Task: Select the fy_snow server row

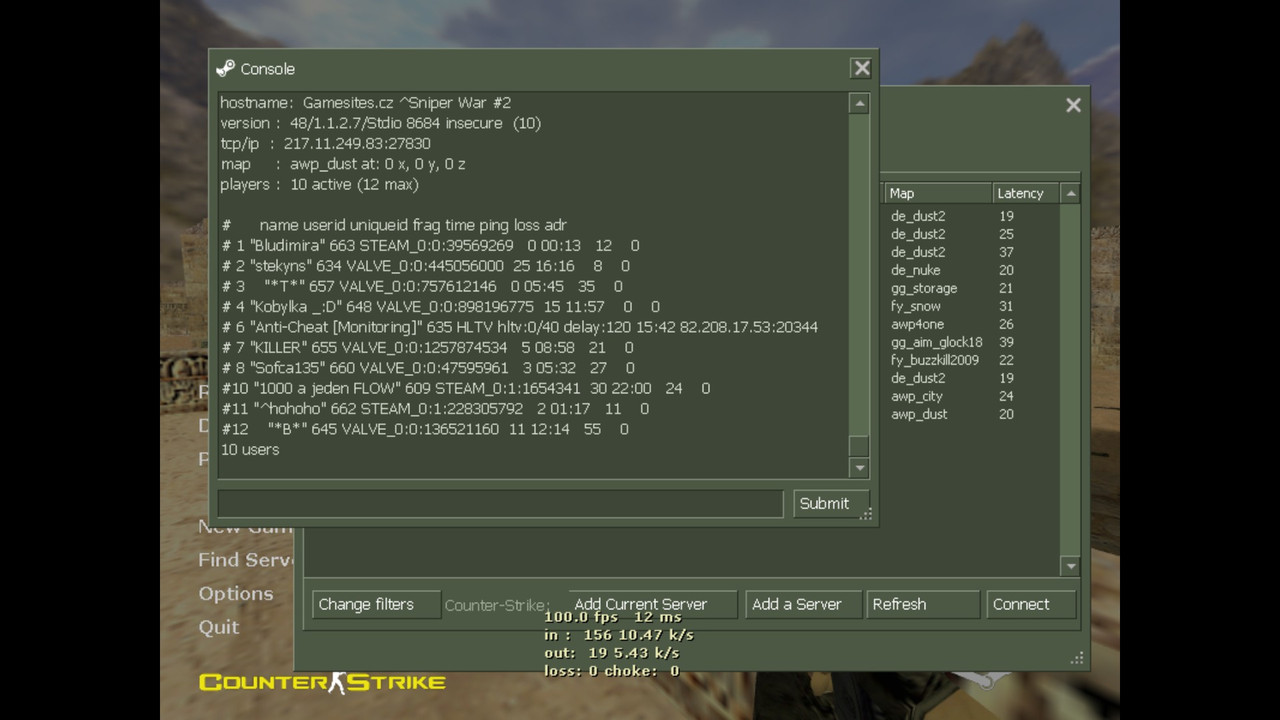Action: pyautogui.click(x=970, y=306)
